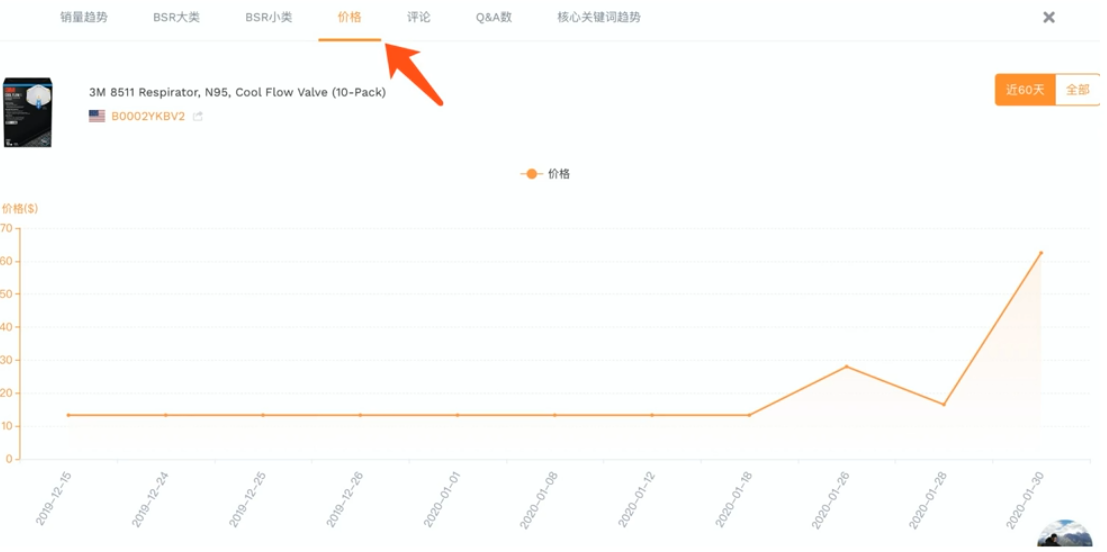
Task: Click the 3M 8511 Respirator product title
Action: (x=237, y=93)
